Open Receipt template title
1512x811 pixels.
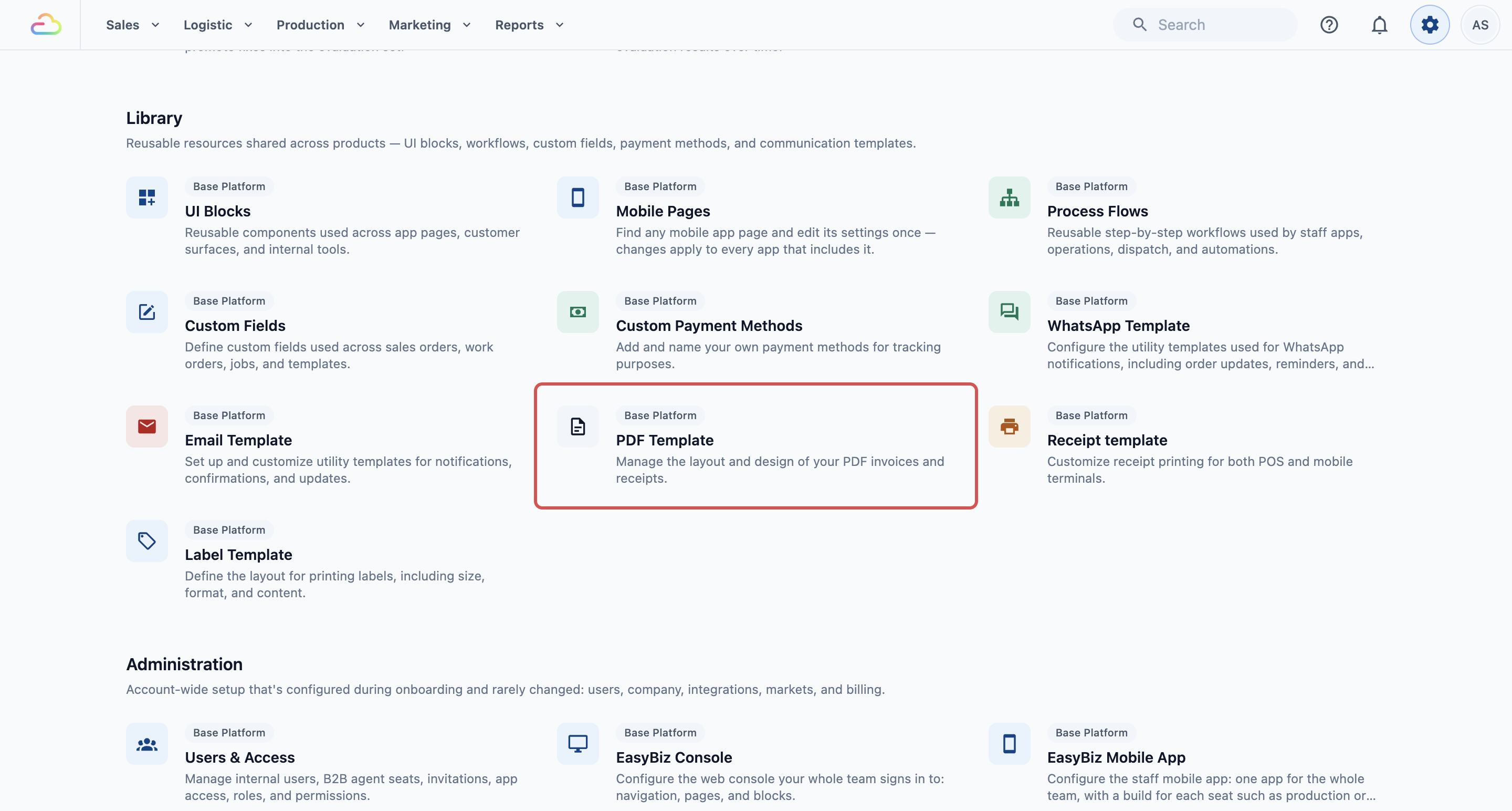(x=1107, y=441)
